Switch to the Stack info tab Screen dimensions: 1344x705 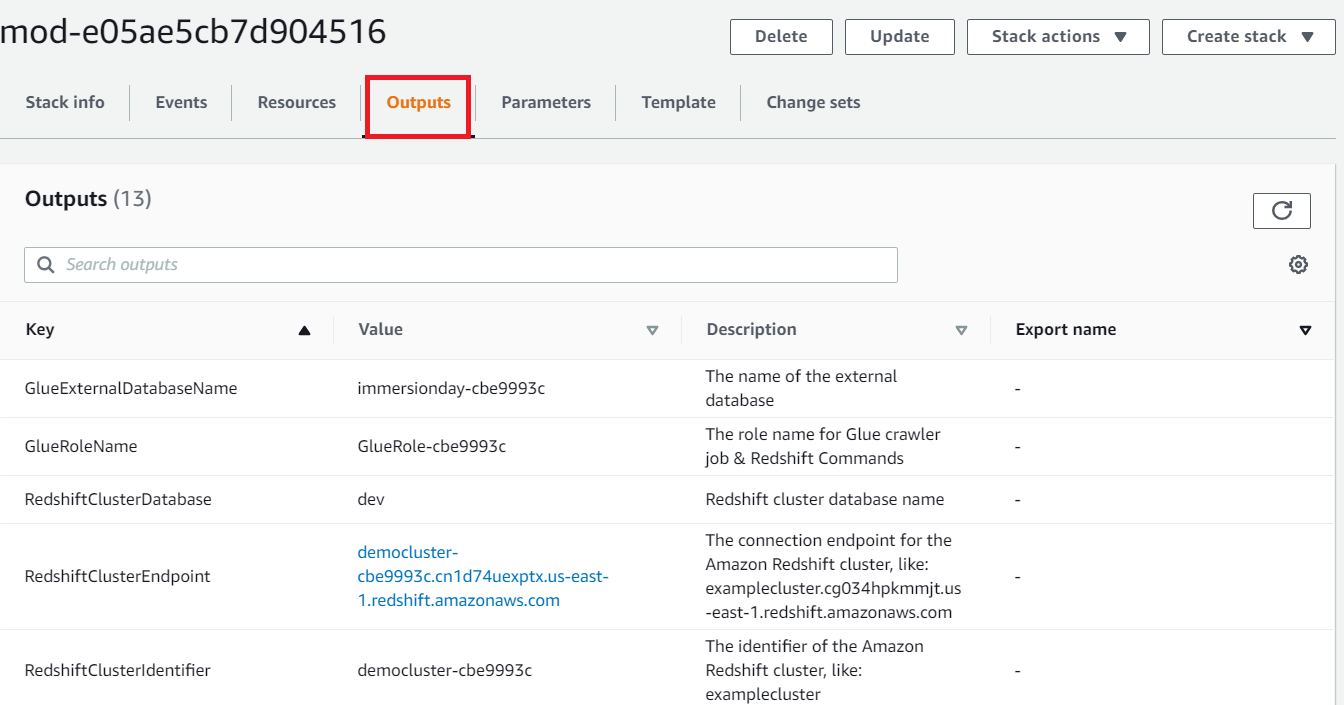(x=65, y=102)
